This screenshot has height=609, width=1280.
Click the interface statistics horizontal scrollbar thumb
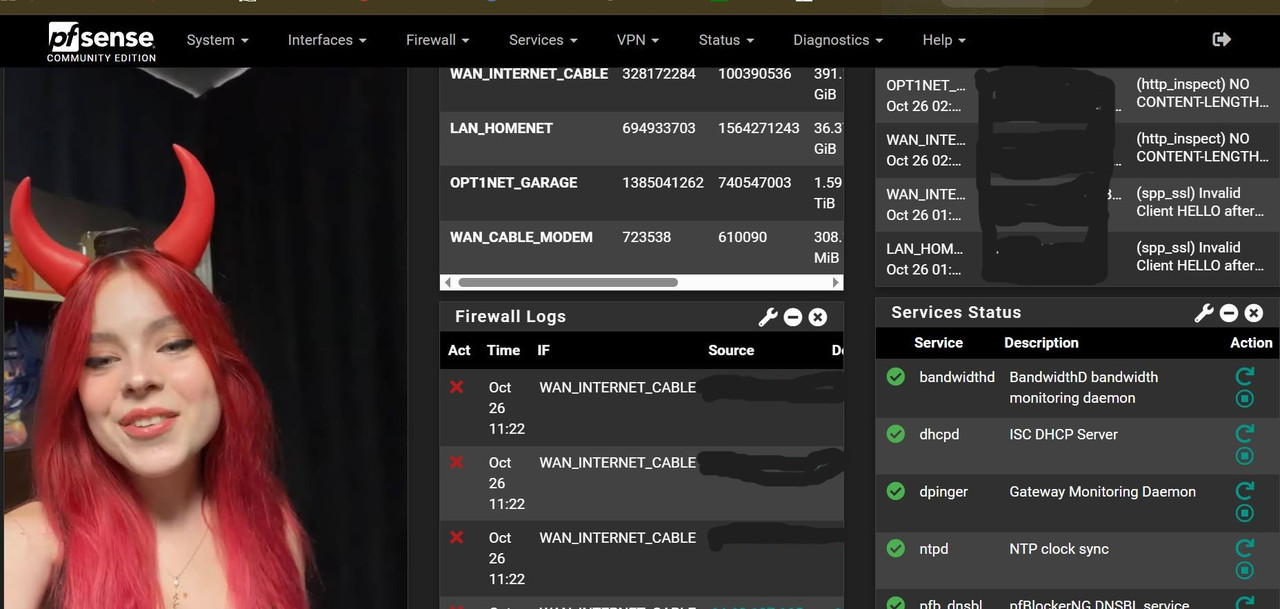point(568,283)
